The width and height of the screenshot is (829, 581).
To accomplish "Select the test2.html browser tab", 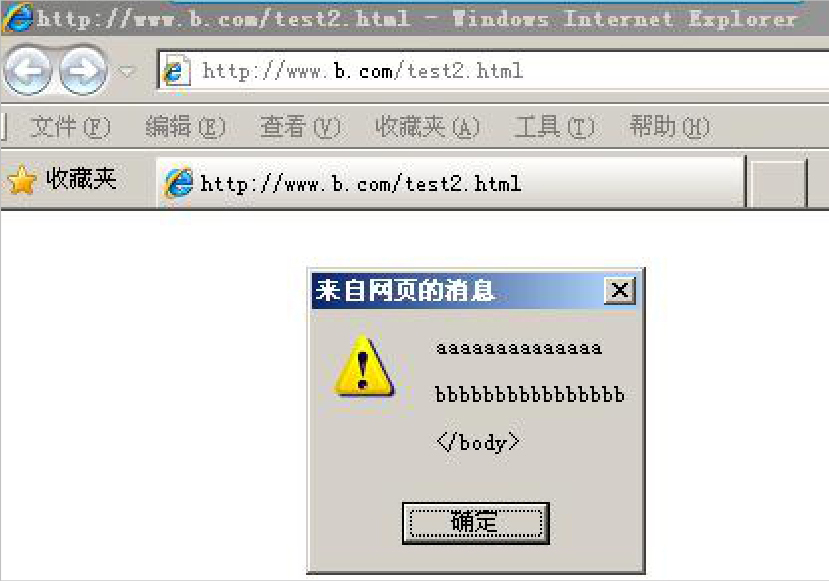I will pos(451,183).
